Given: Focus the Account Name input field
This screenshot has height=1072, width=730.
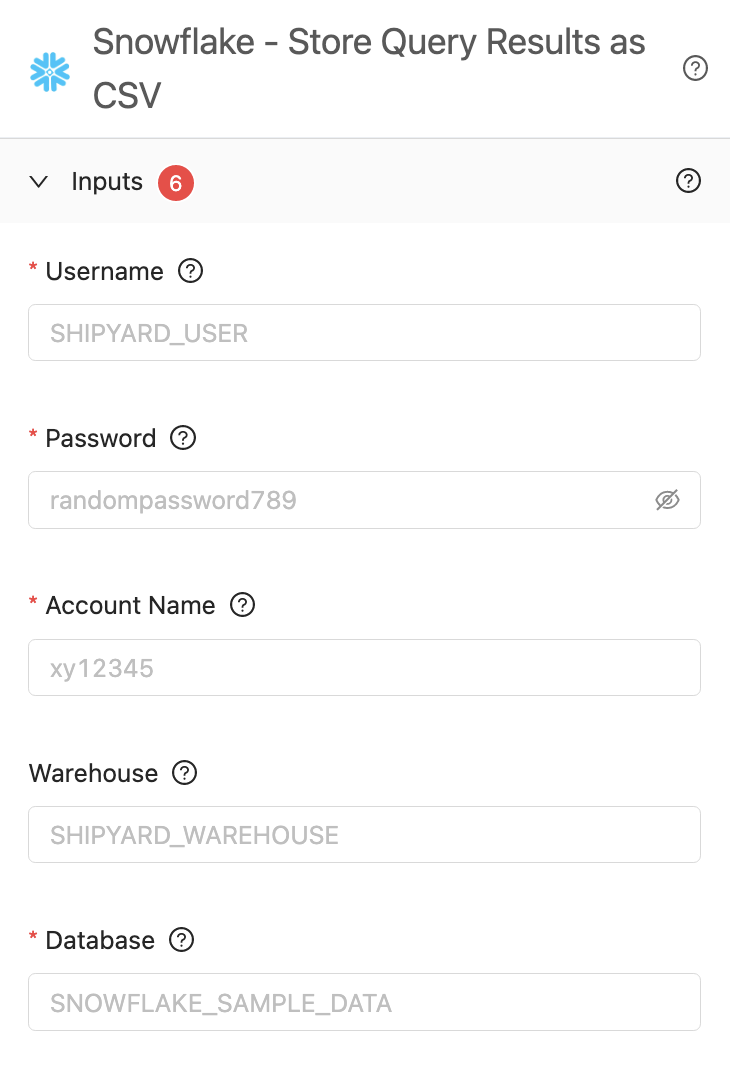Looking at the screenshot, I should click(x=364, y=668).
